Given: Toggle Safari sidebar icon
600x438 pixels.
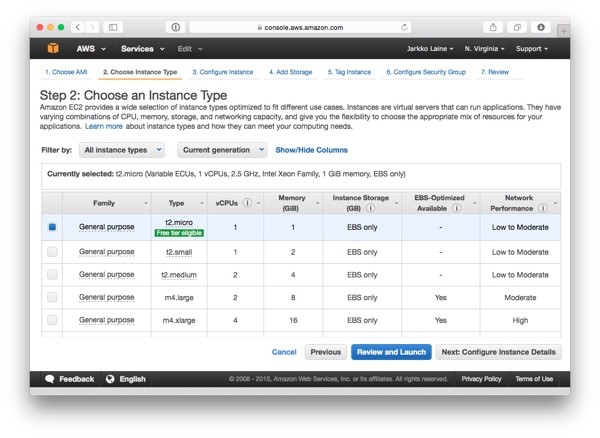Looking at the screenshot, I should click(x=113, y=27).
